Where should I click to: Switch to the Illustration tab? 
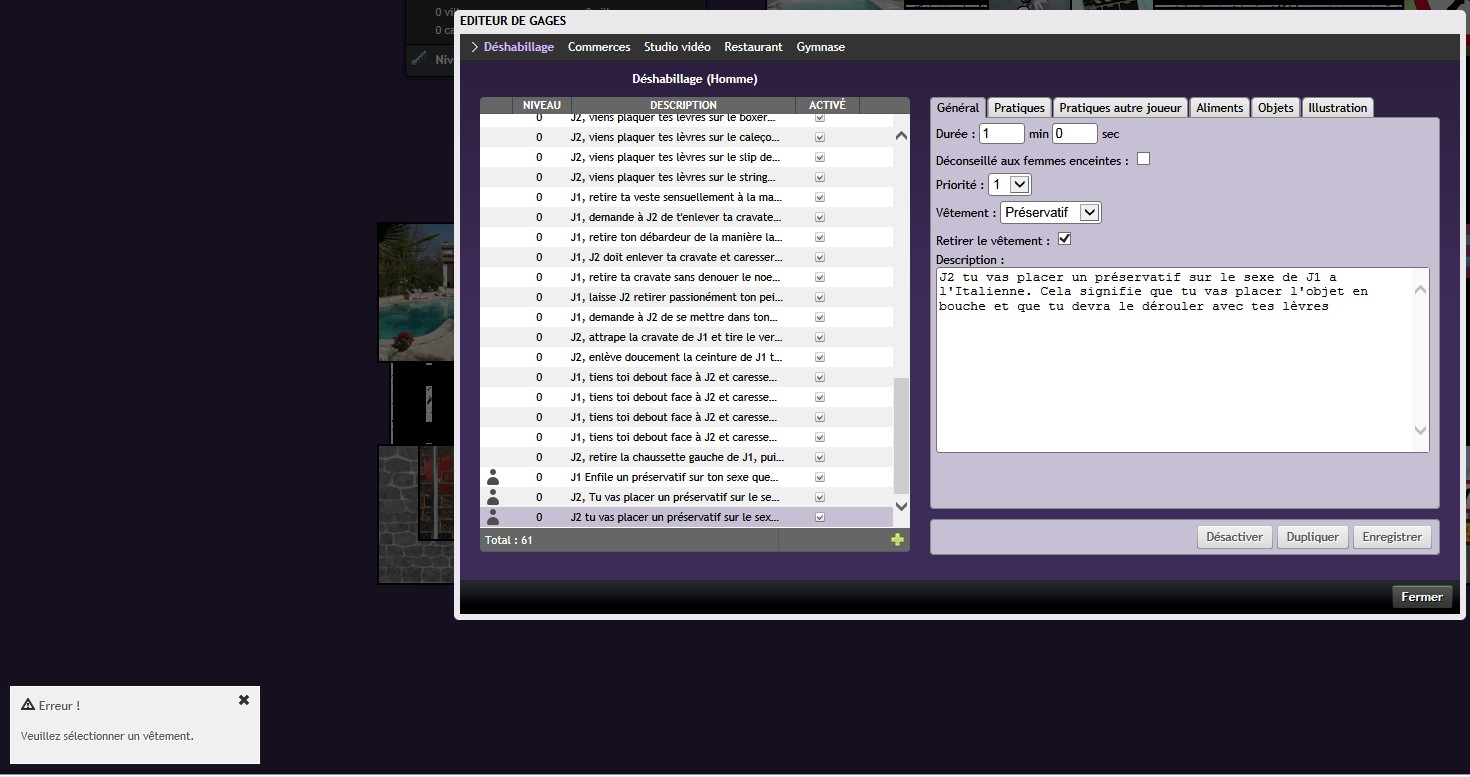(1337, 108)
